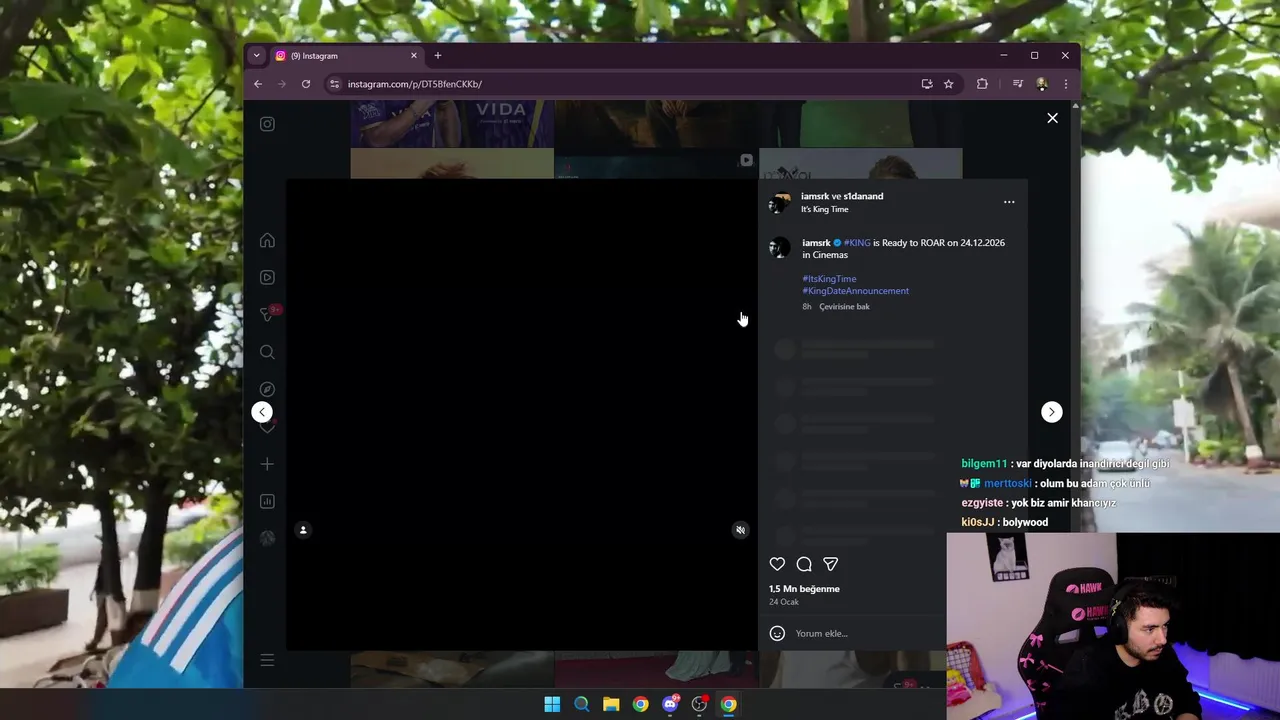
Task: Open the Explore compass icon
Action: coord(267,389)
